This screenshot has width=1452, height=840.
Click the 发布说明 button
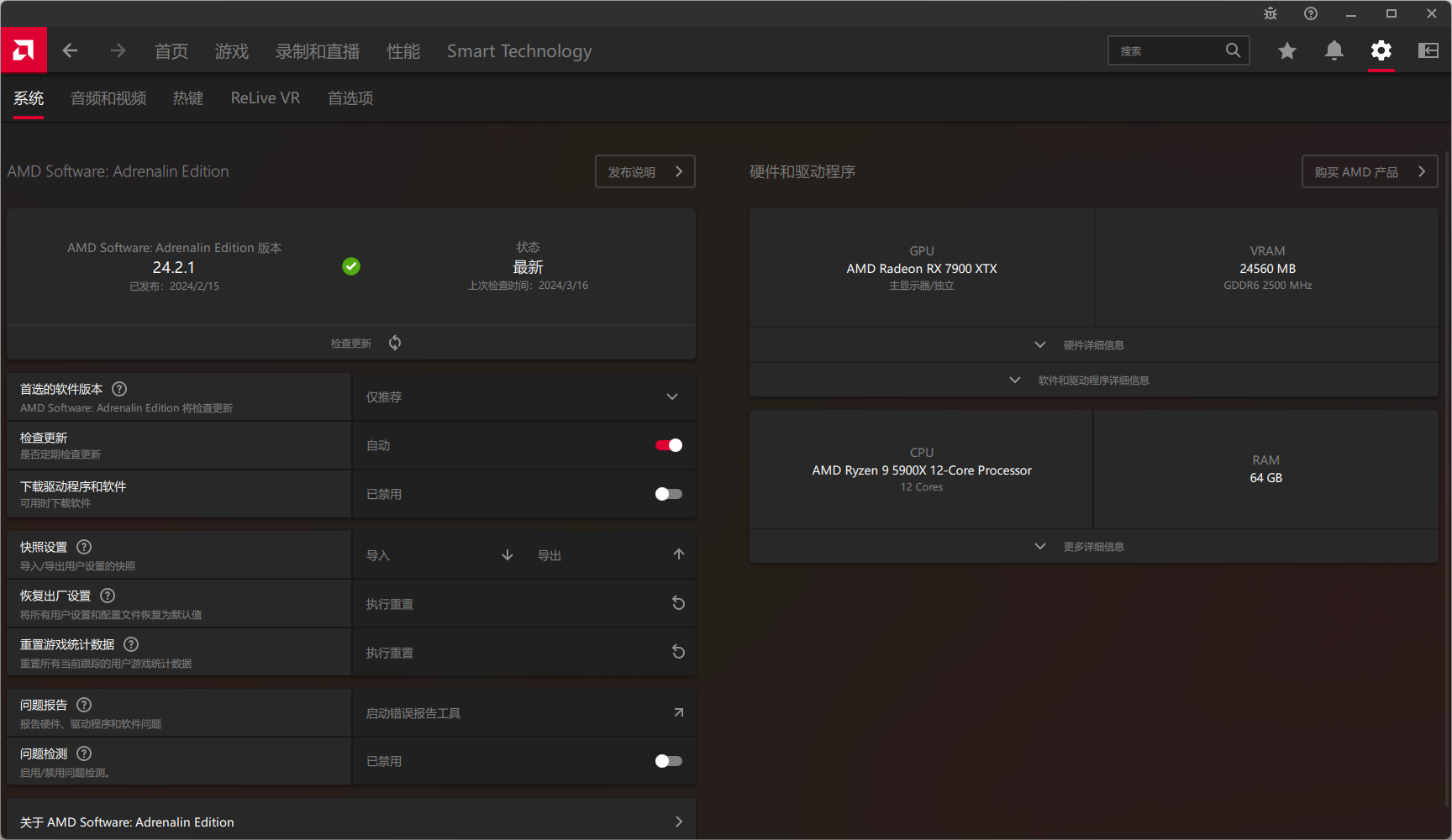tap(645, 171)
